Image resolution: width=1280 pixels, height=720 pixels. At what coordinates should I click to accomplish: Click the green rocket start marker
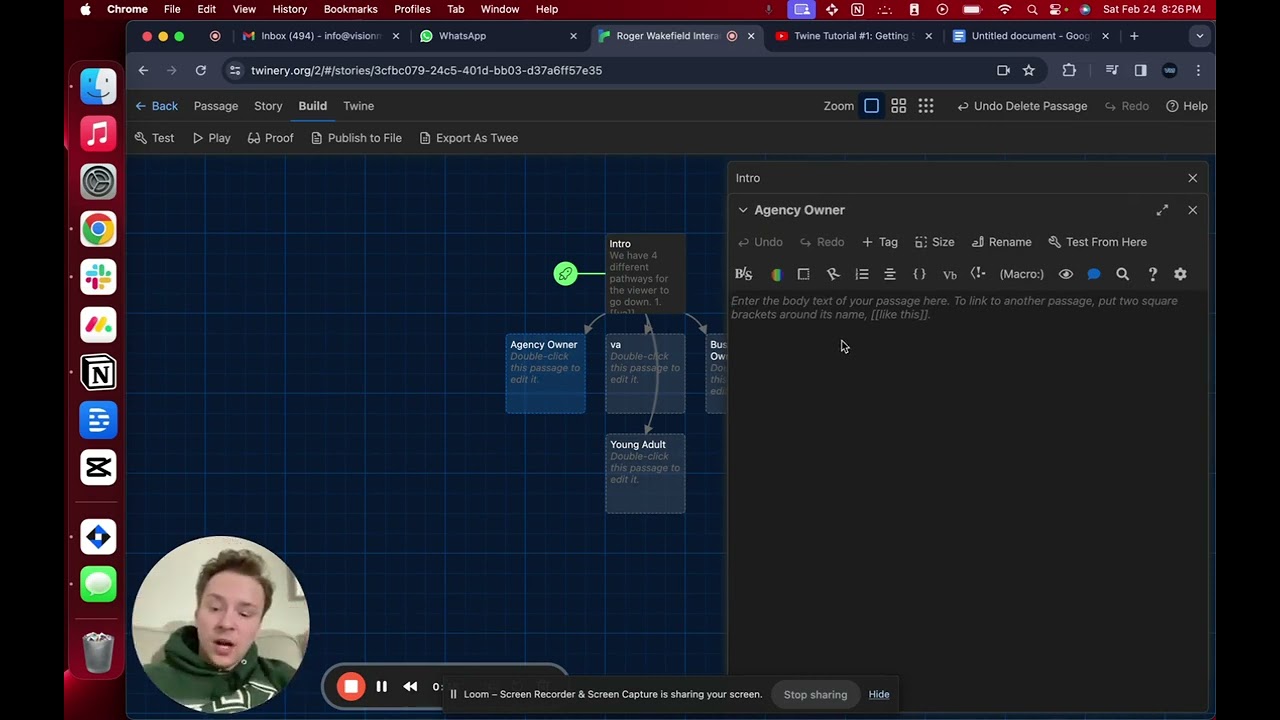click(x=566, y=273)
